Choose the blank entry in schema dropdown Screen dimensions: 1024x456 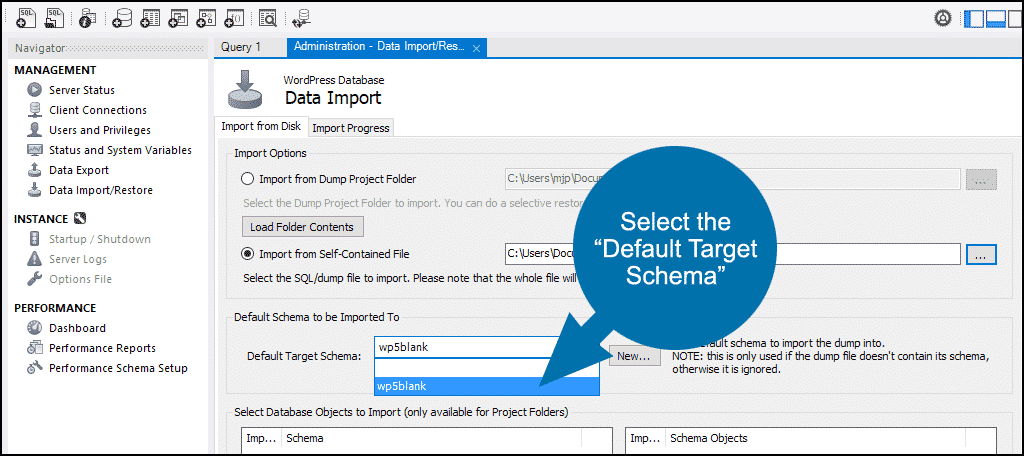[x=487, y=368]
